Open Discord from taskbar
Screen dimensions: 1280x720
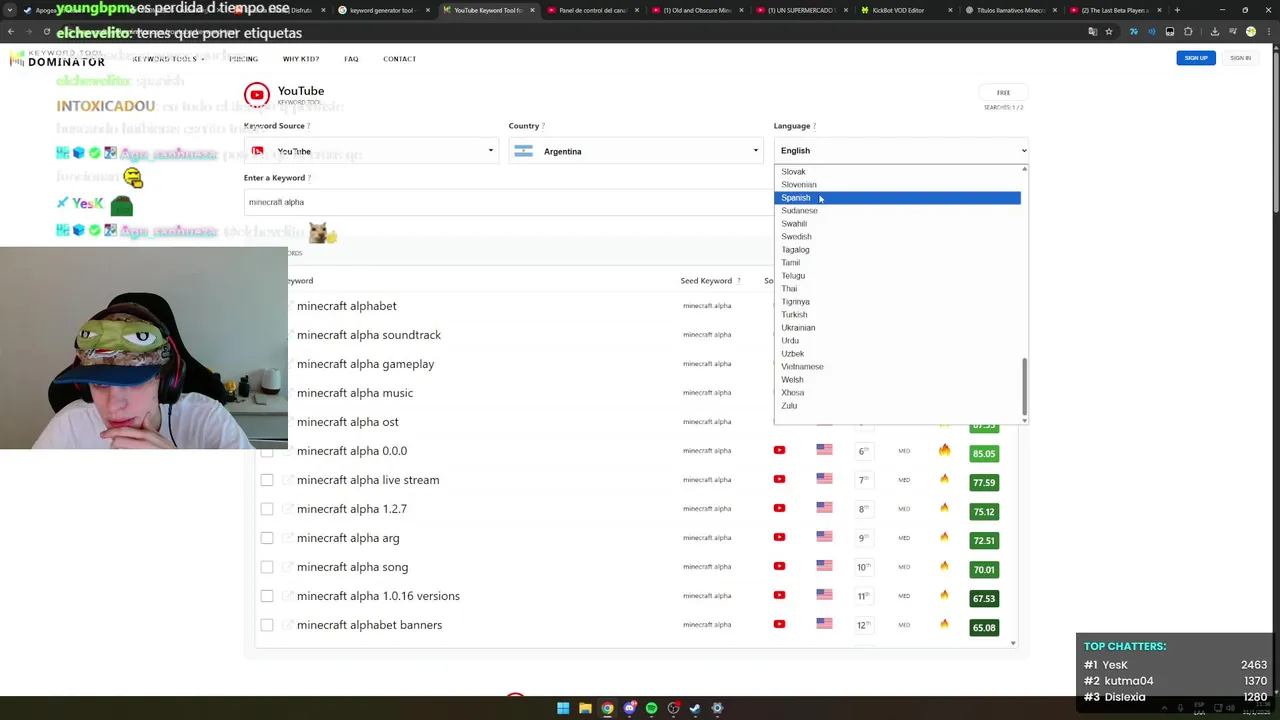pyautogui.click(x=629, y=708)
